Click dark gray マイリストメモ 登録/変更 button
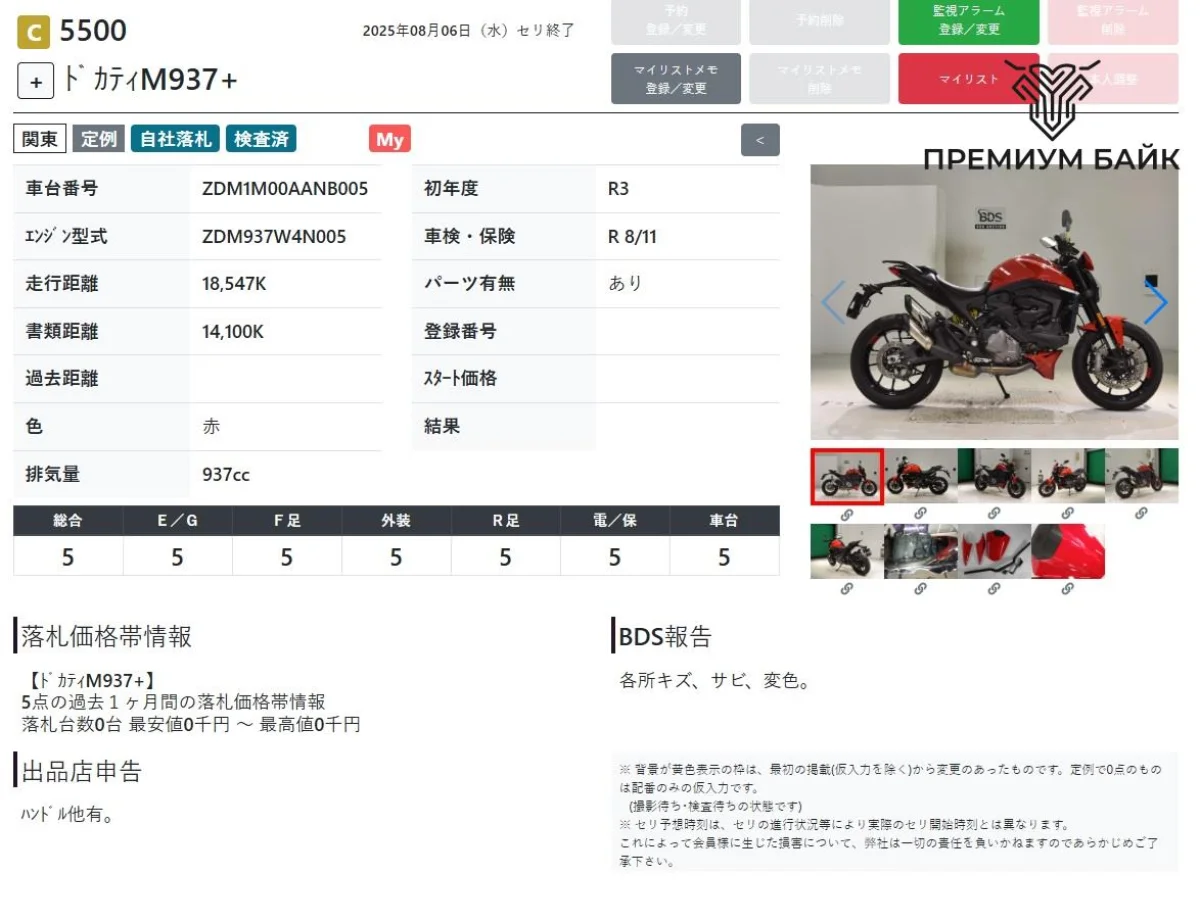This screenshot has width=1200, height=922. point(676,79)
